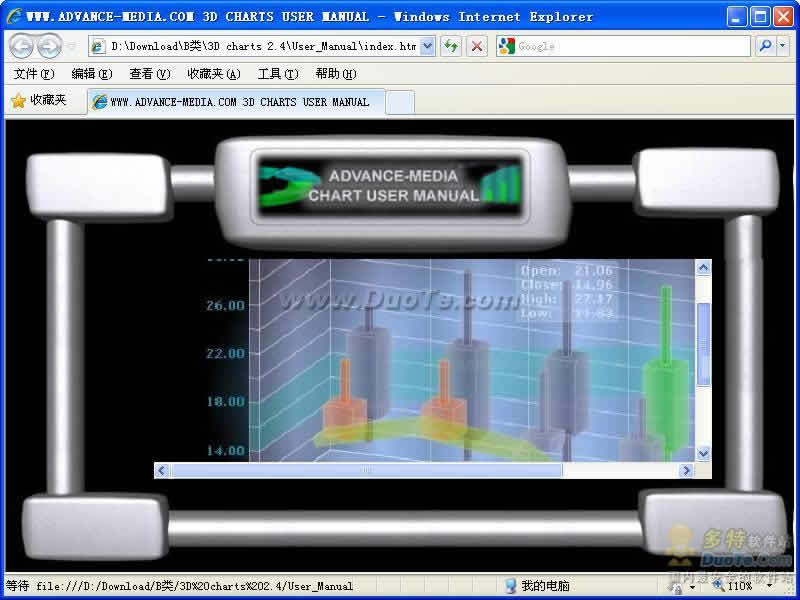Viewport: 800px width, 600px height.
Task: Click the horizontal scrollbar right arrow
Action: (x=687, y=470)
